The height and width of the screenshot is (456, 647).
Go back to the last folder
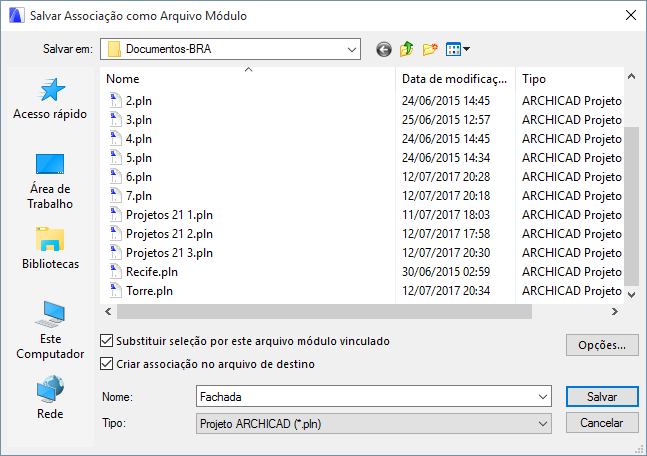click(x=384, y=50)
